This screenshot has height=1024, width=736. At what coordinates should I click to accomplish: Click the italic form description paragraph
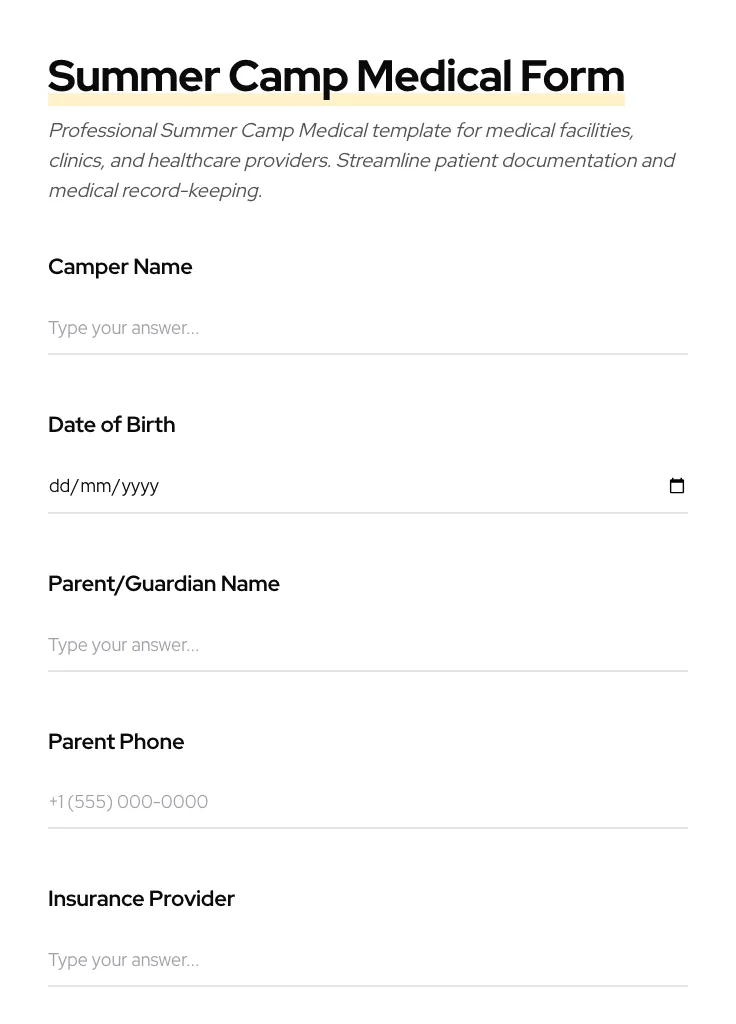tap(360, 160)
